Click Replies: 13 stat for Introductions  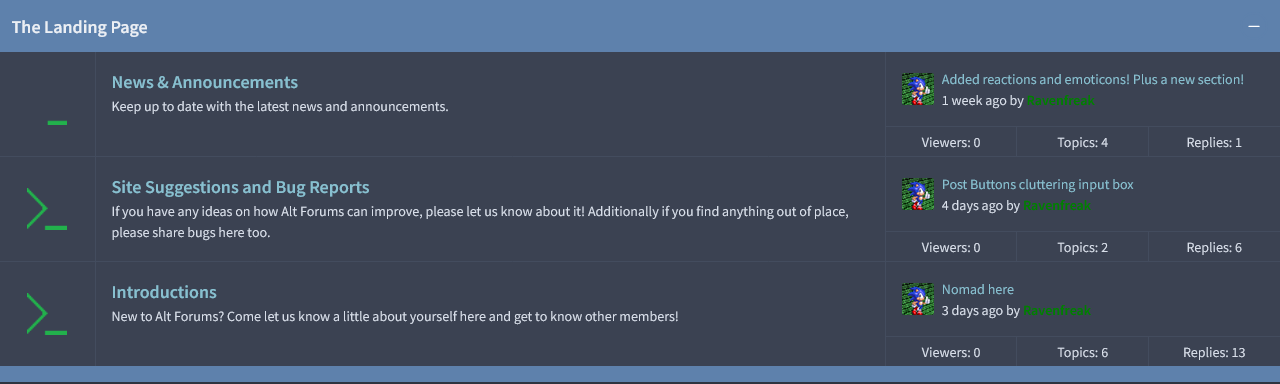(x=1214, y=352)
